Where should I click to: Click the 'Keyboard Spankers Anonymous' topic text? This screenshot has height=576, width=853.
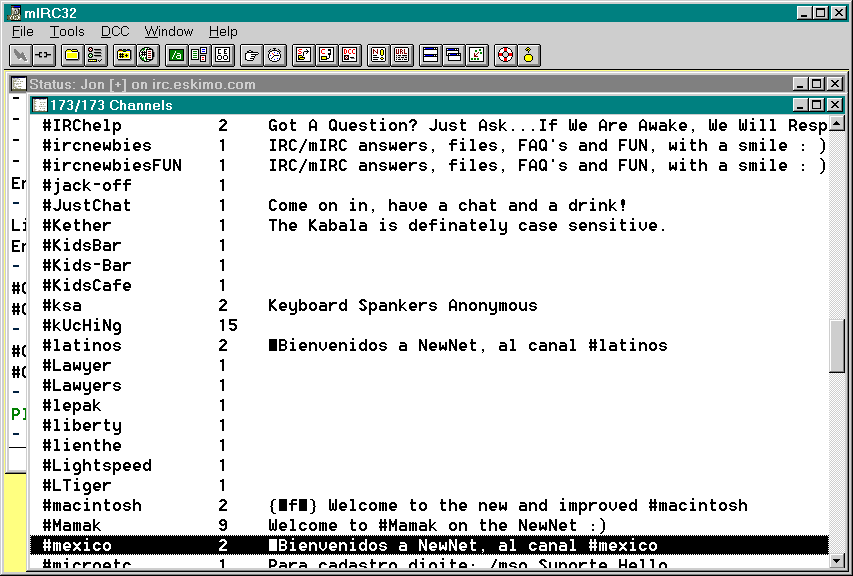click(x=403, y=306)
